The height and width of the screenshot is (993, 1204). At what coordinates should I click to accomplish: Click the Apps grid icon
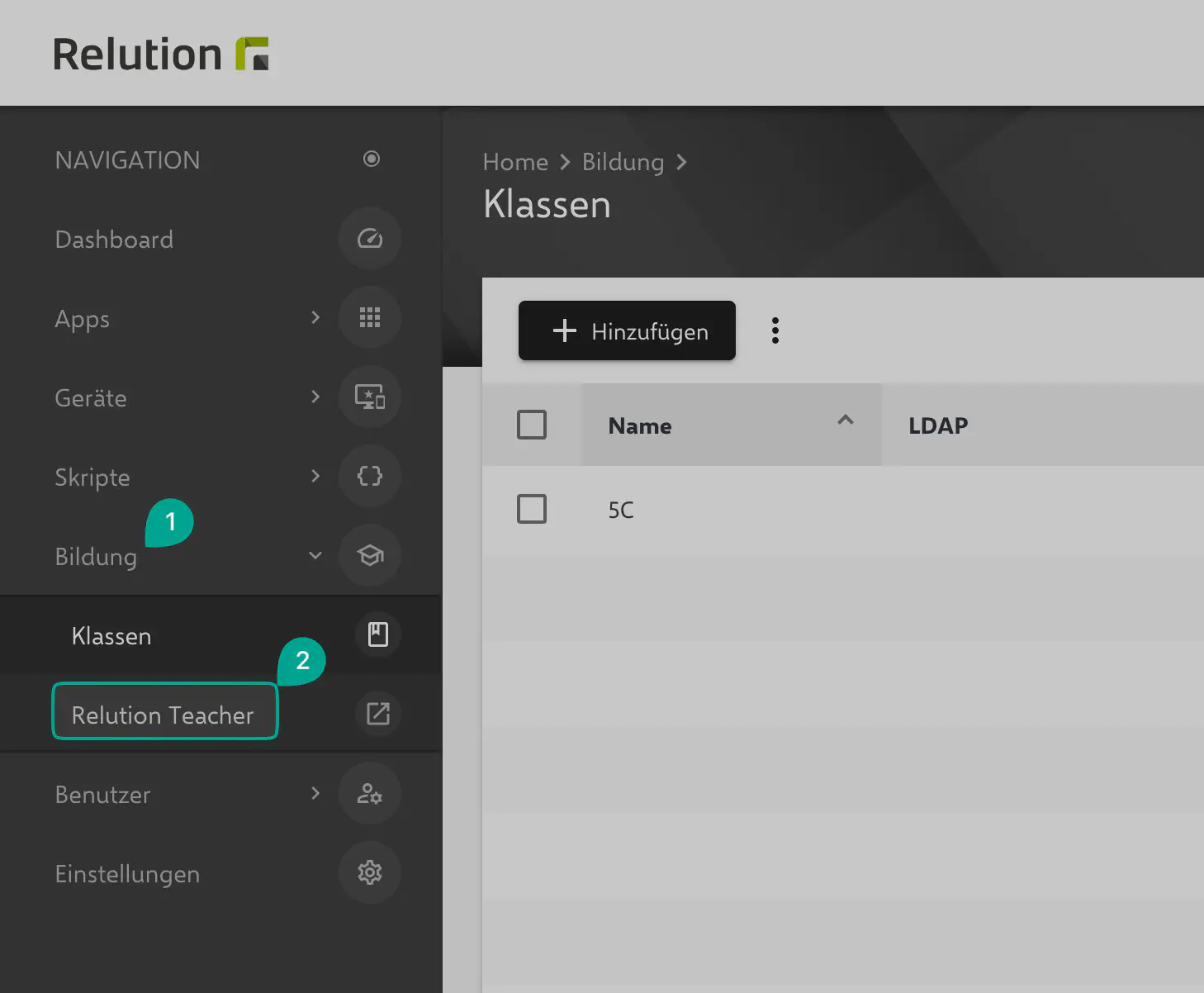[x=369, y=318]
